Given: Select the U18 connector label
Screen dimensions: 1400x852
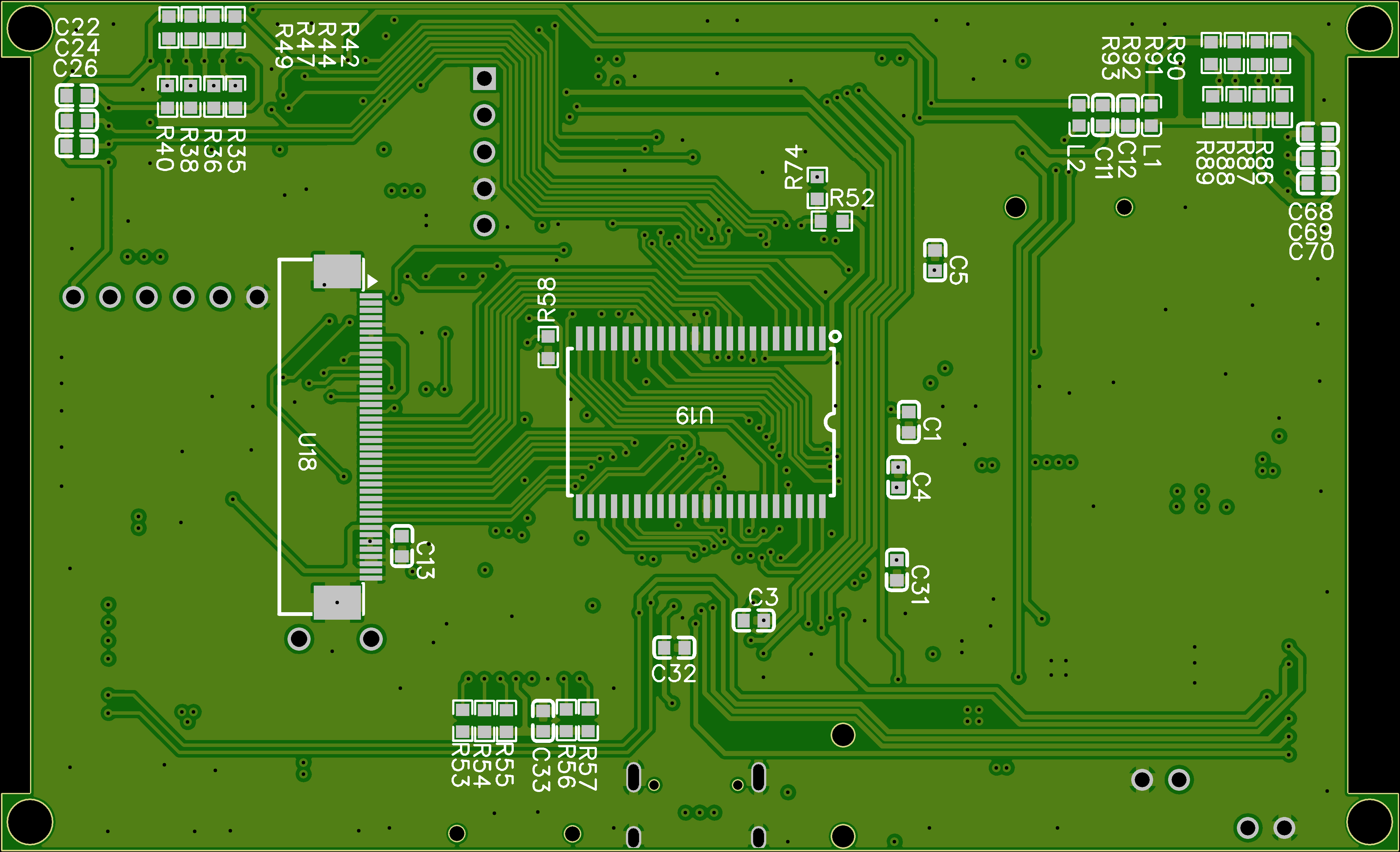Looking at the screenshot, I should tap(307, 452).
